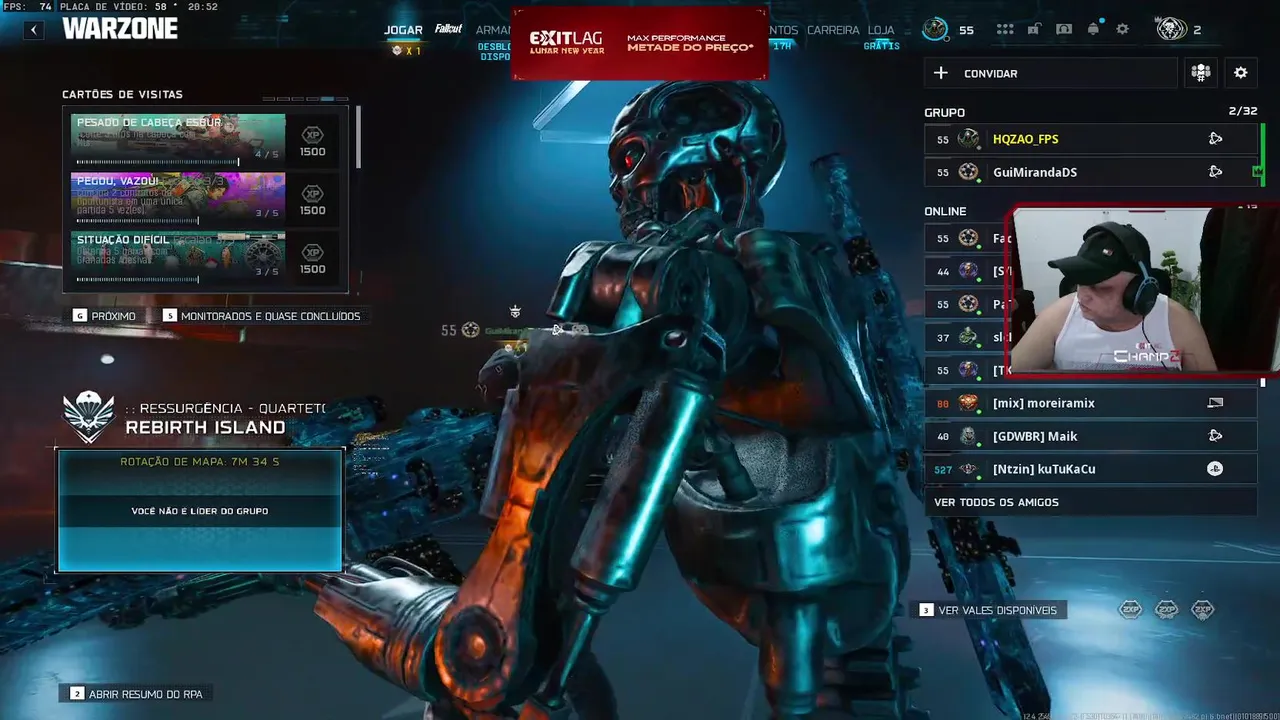Open the headset voice channel icon
Viewport: 1280px width, 720px height.
(1064, 29)
